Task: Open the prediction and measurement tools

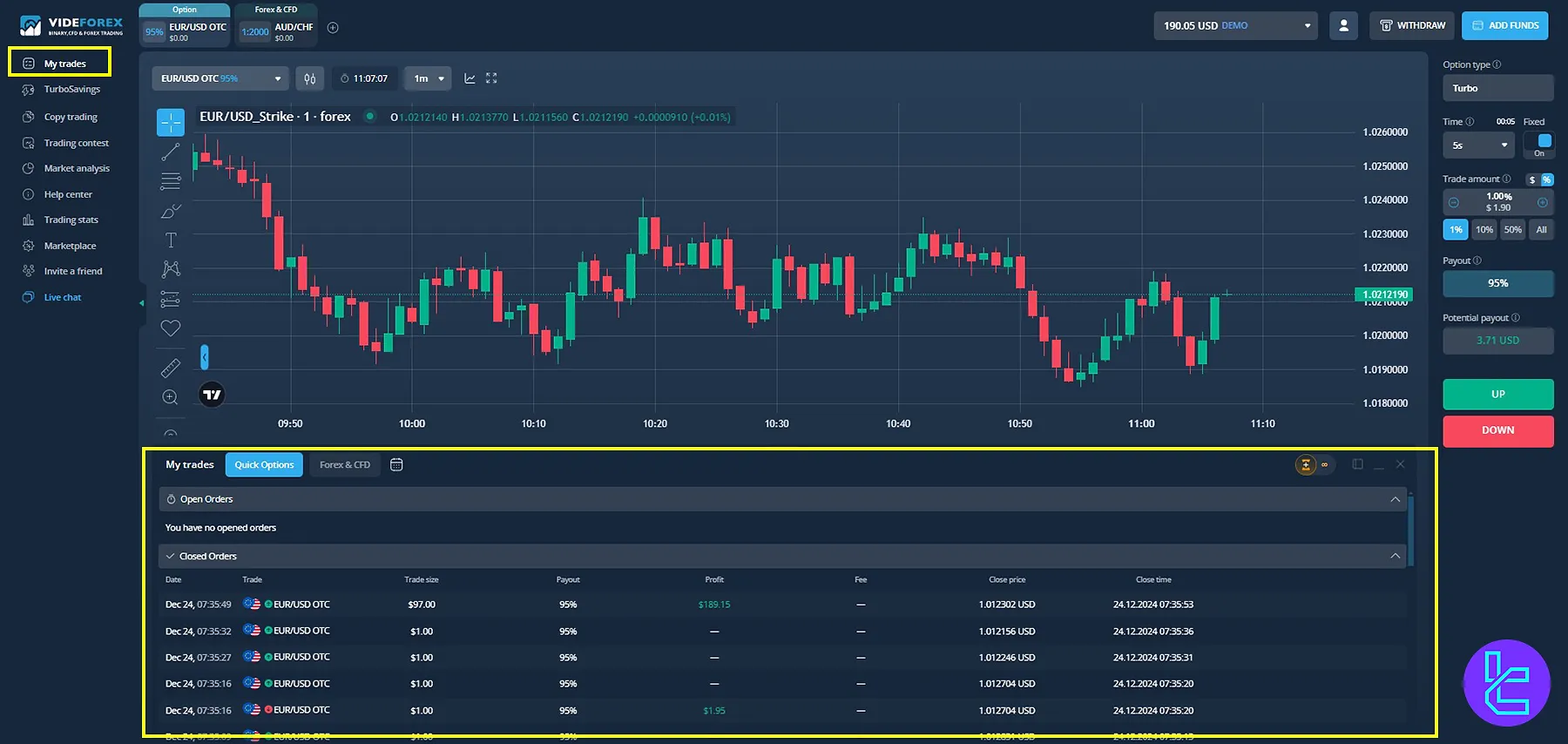Action: click(x=171, y=299)
